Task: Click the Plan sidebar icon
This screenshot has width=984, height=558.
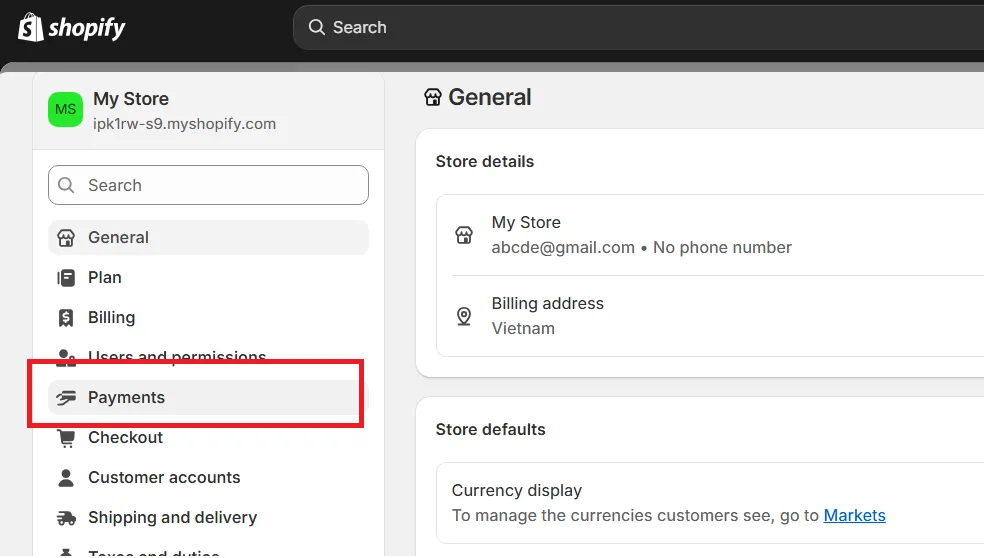Action: pos(66,277)
